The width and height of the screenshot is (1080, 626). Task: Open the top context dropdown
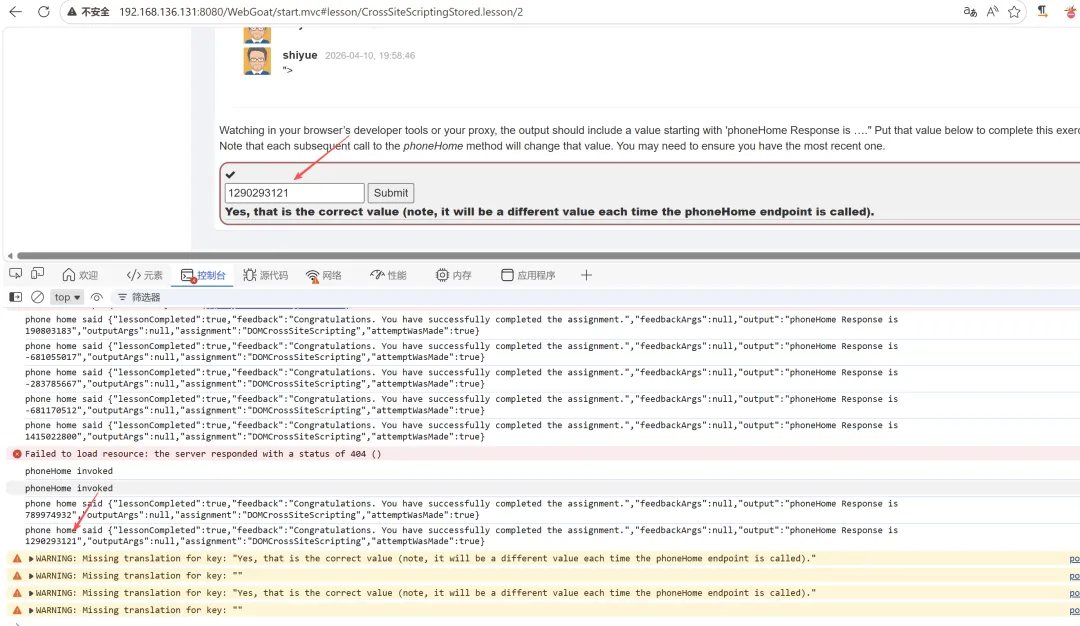tap(68, 297)
